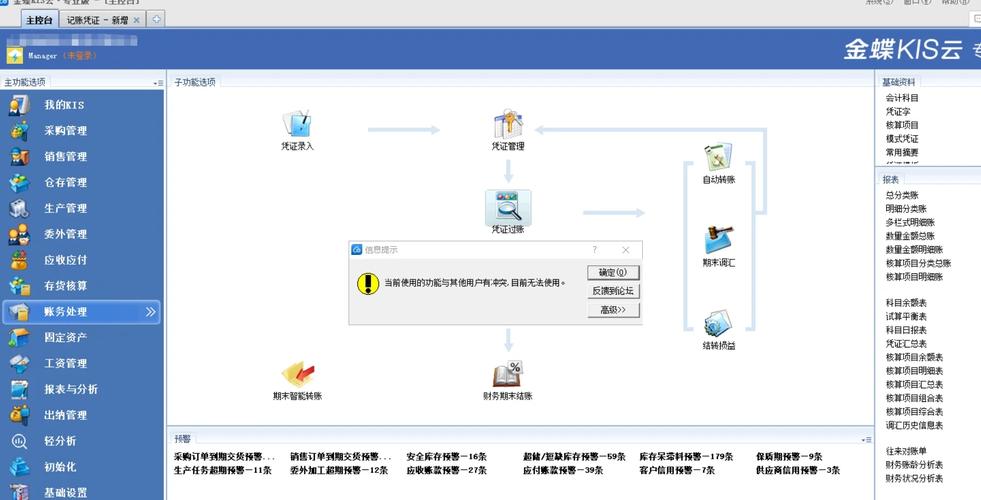981x500 pixels.
Task: Launch 财务期末结账 function icon
Action: [507, 374]
